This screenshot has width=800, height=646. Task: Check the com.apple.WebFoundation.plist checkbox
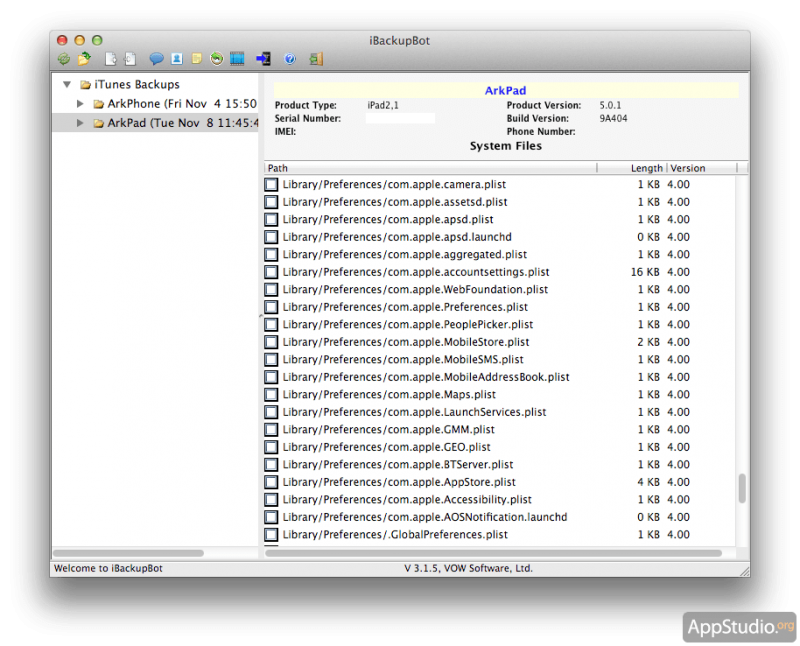(x=271, y=290)
